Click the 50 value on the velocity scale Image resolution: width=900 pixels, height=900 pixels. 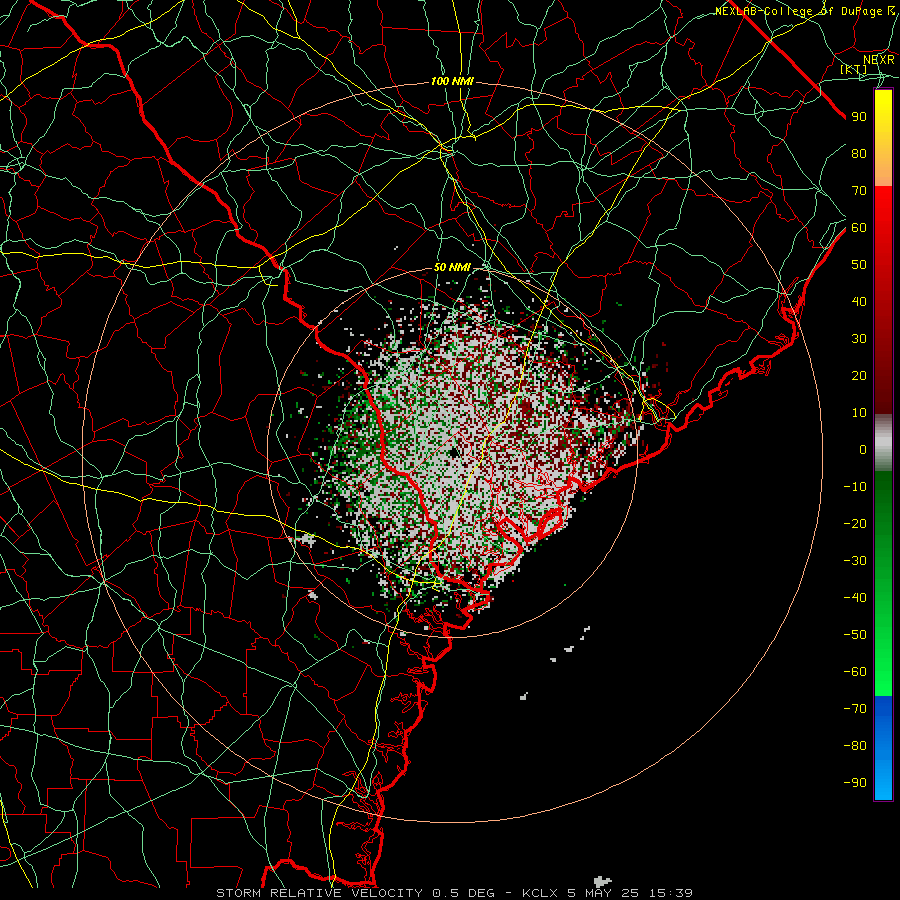(x=859, y=265)
